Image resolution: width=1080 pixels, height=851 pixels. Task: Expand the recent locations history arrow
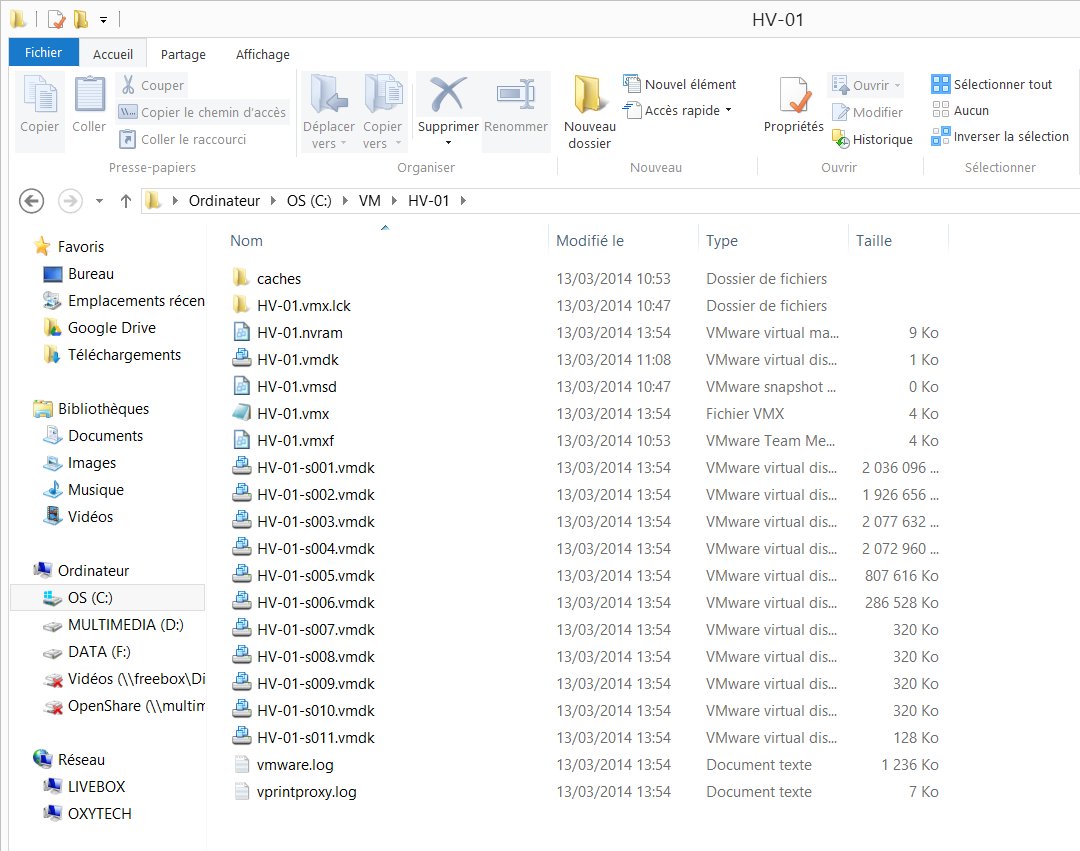99,201
